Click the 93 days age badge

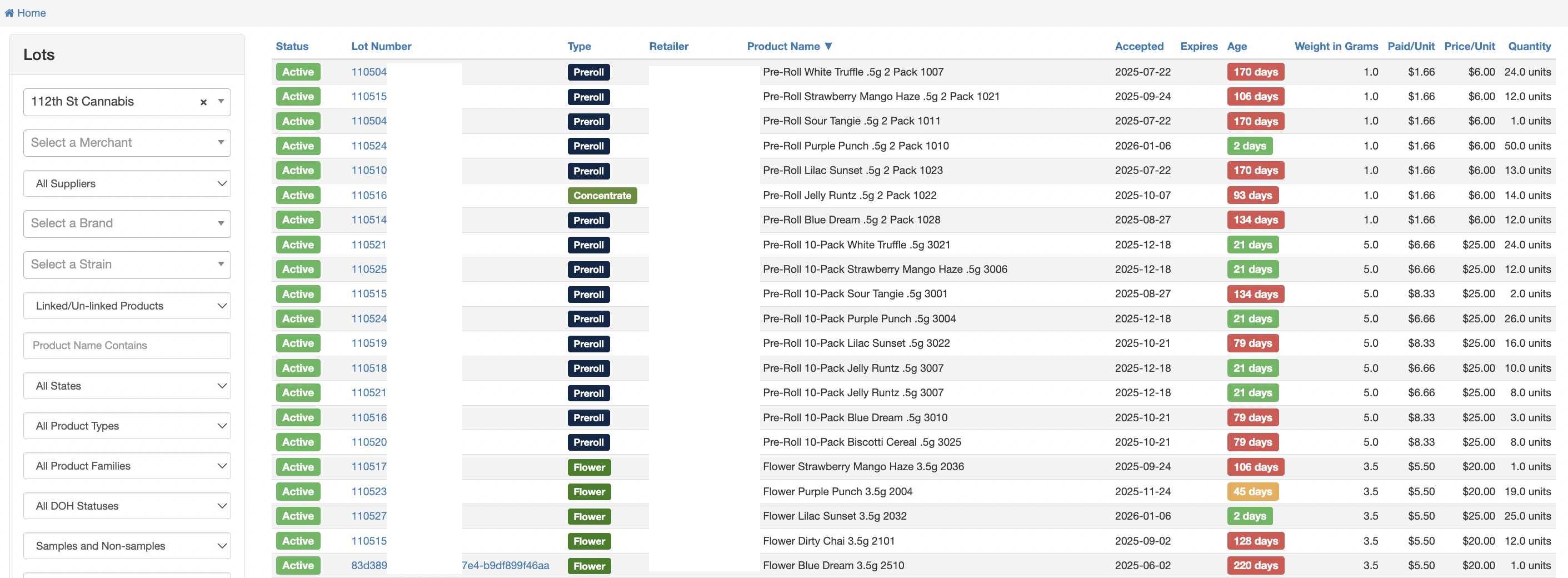point(1252,196)
